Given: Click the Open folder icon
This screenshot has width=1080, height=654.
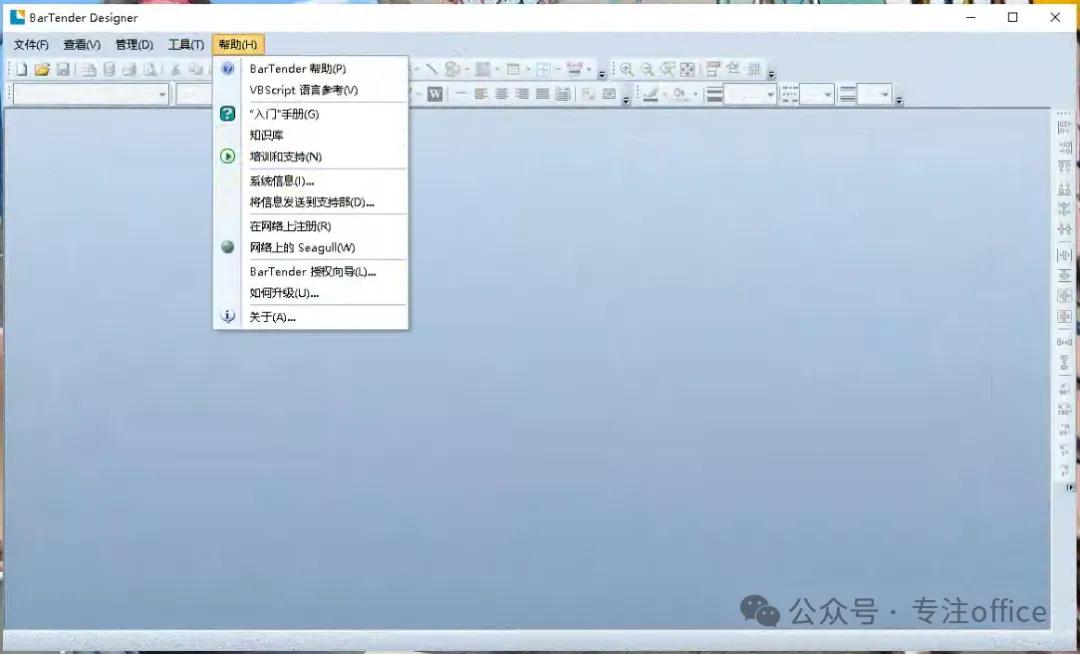Looking at the screenshot, I should 42,69.
